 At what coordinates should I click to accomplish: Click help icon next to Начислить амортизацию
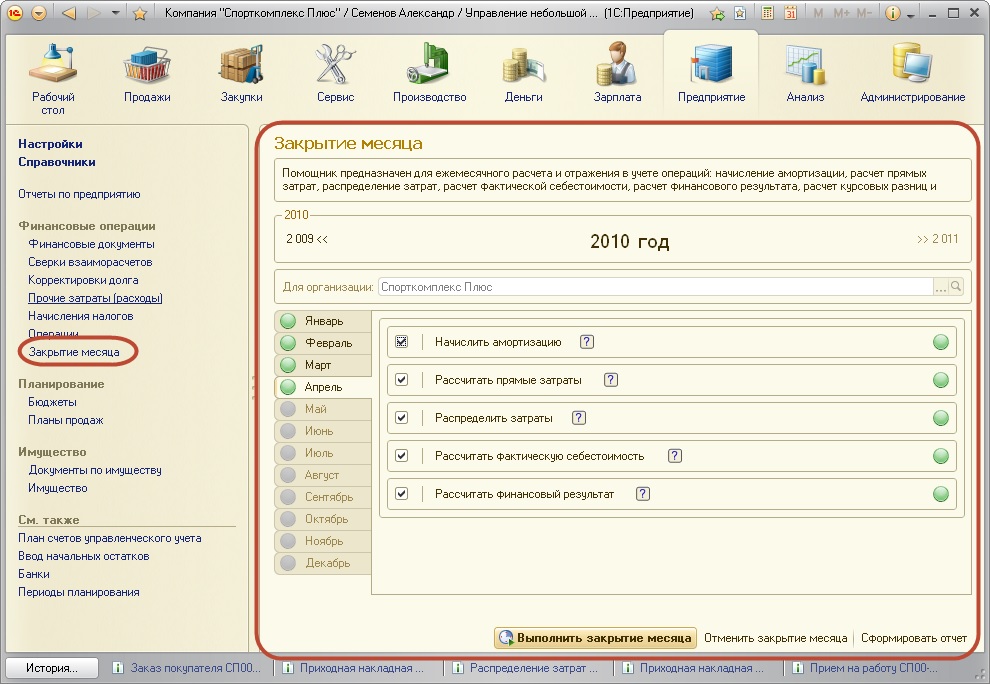pyautogui.click(x=587, y=342)
